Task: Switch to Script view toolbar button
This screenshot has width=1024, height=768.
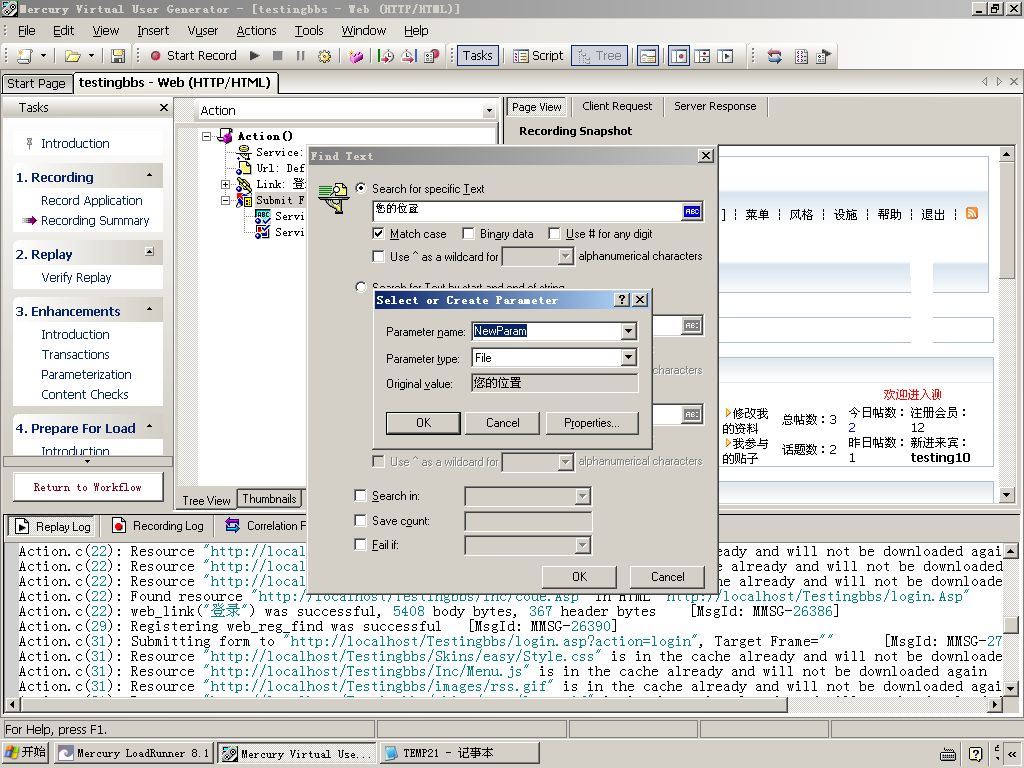Action: pos(538,56)
